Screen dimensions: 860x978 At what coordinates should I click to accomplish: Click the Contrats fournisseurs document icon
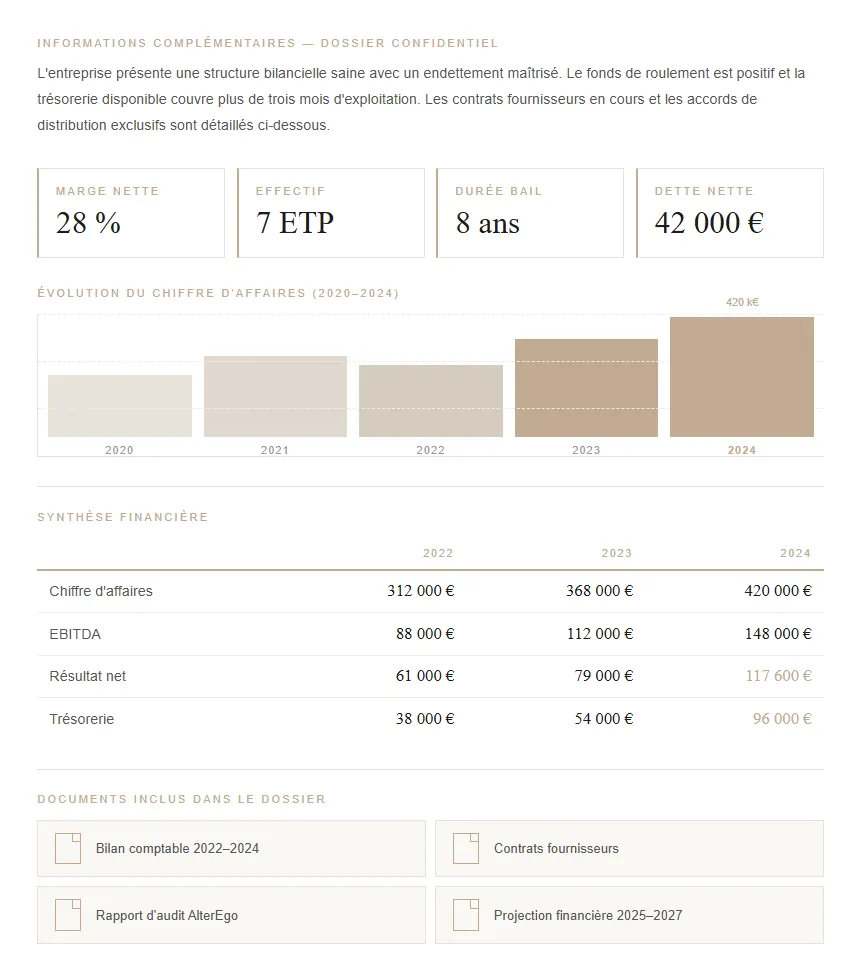[466, 848]
